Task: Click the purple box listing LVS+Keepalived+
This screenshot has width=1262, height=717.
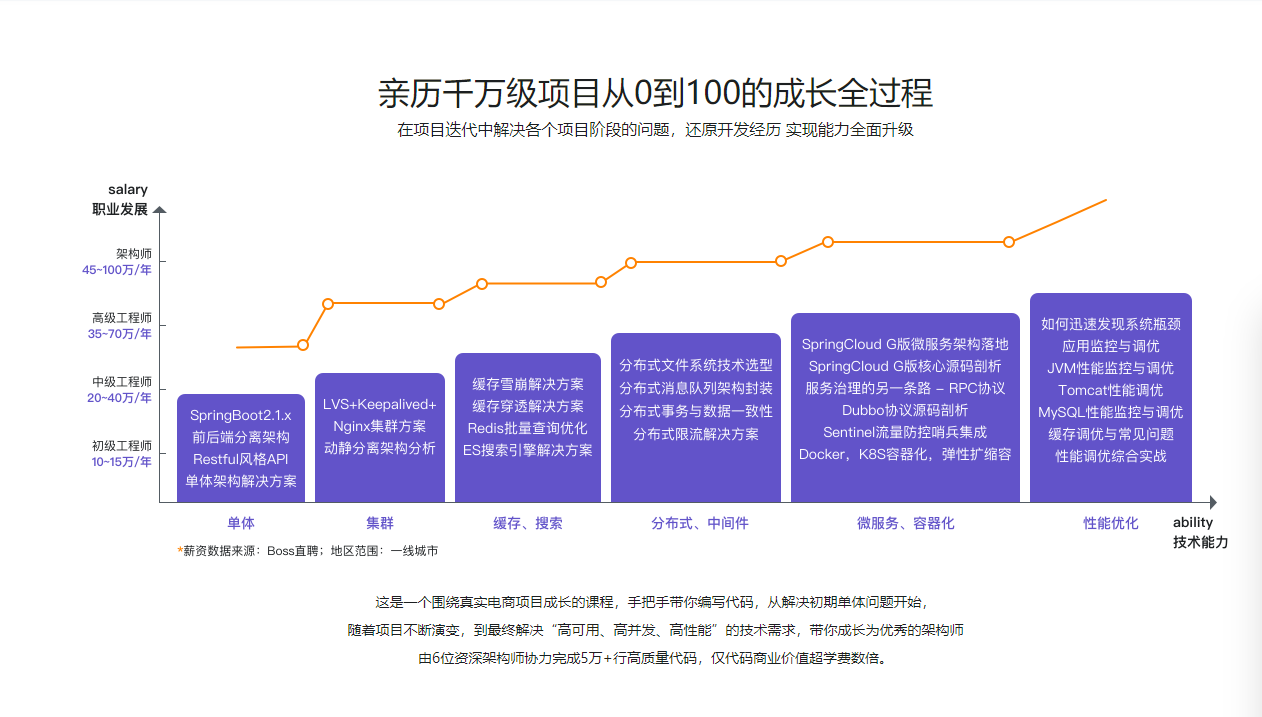Action: click(380, 437)
